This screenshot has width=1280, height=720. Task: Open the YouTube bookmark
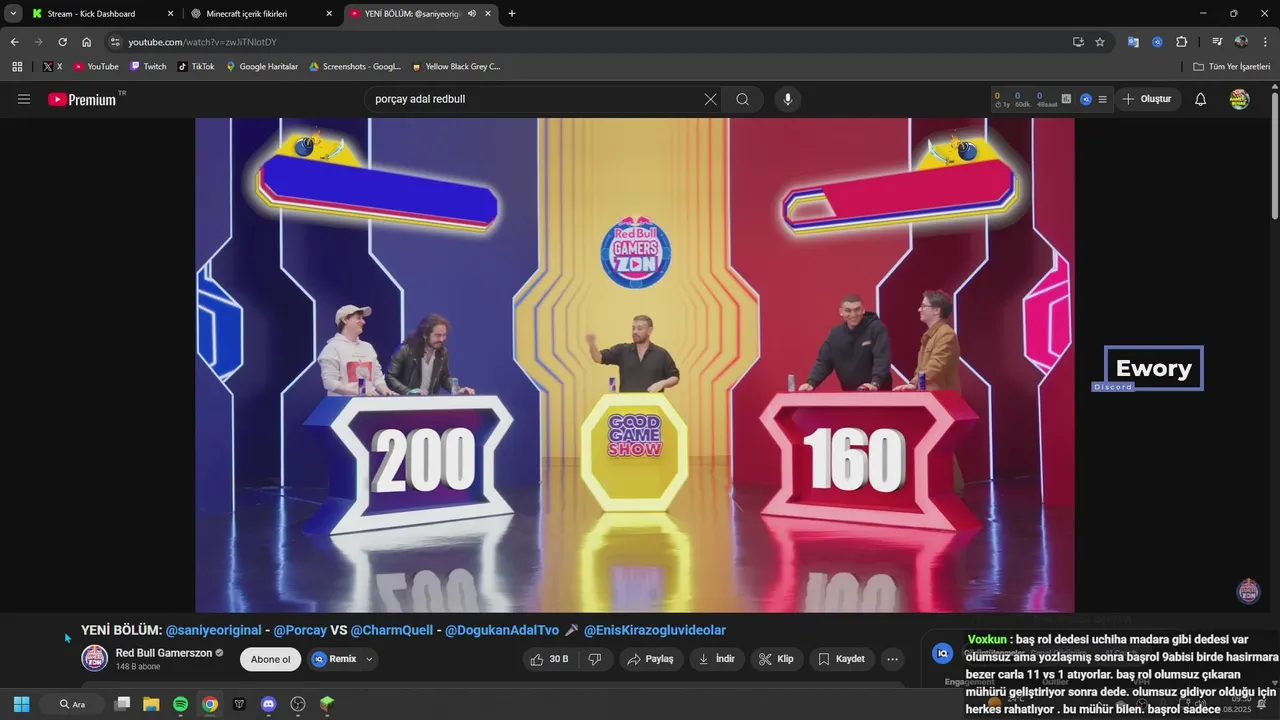96,67
